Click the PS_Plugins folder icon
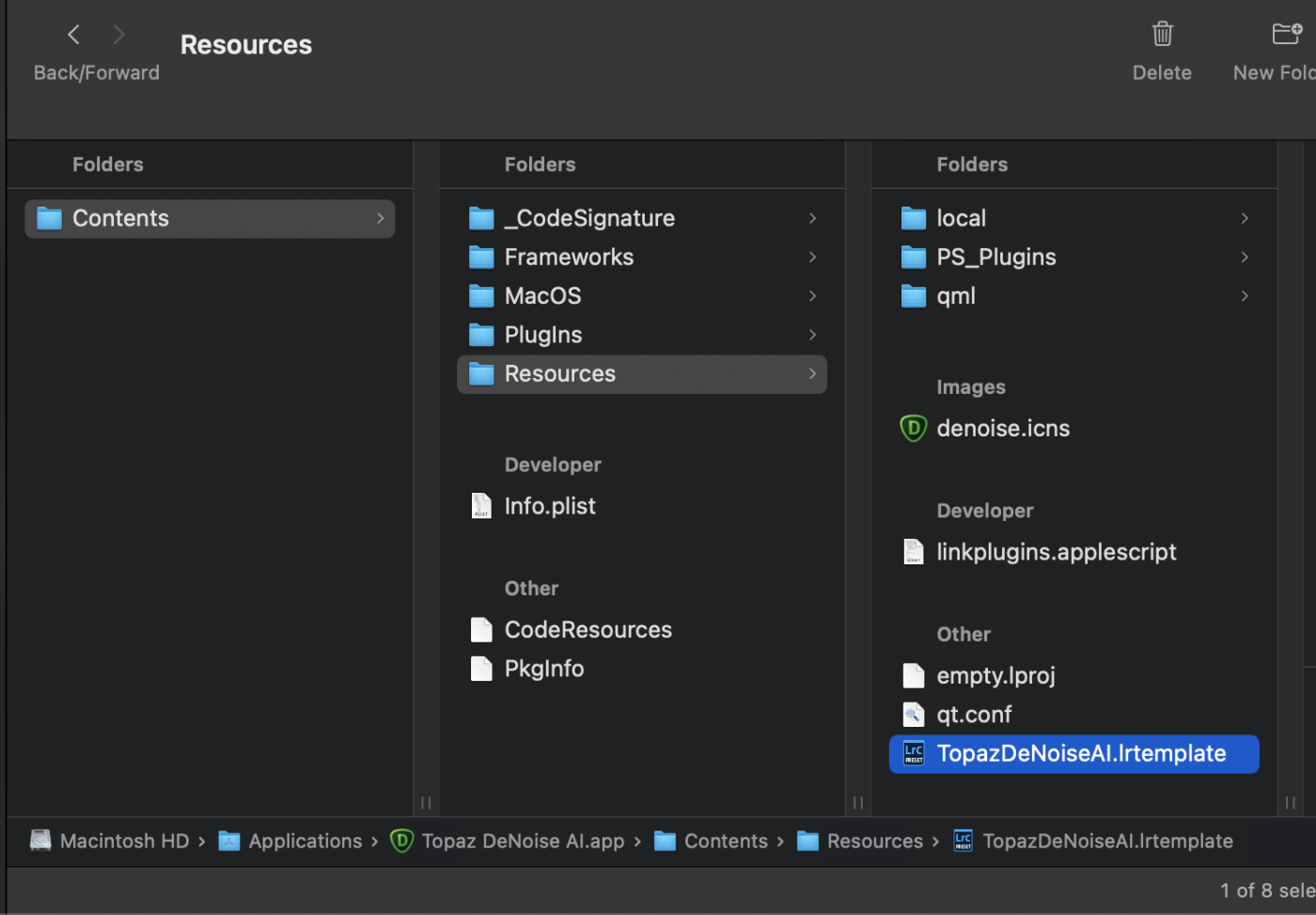1316x915 pixels. 914,257
